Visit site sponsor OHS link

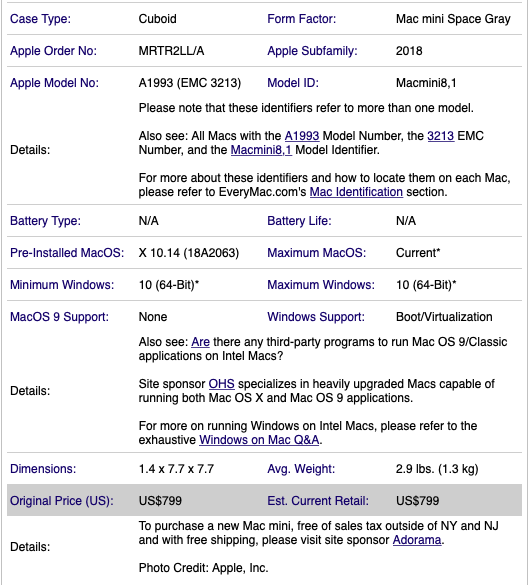tap(221, 384)
